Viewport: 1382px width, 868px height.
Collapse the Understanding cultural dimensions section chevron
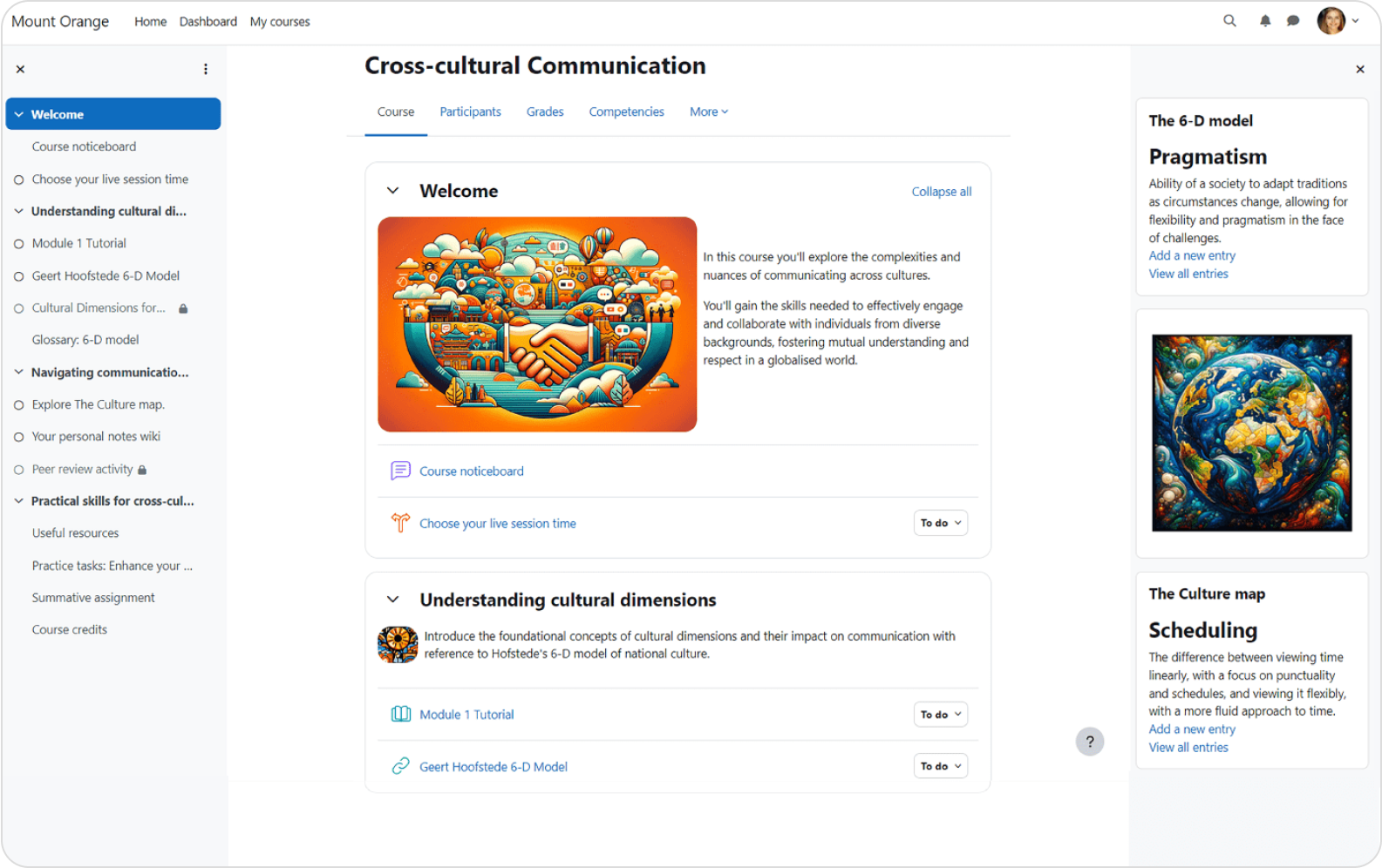393,600
